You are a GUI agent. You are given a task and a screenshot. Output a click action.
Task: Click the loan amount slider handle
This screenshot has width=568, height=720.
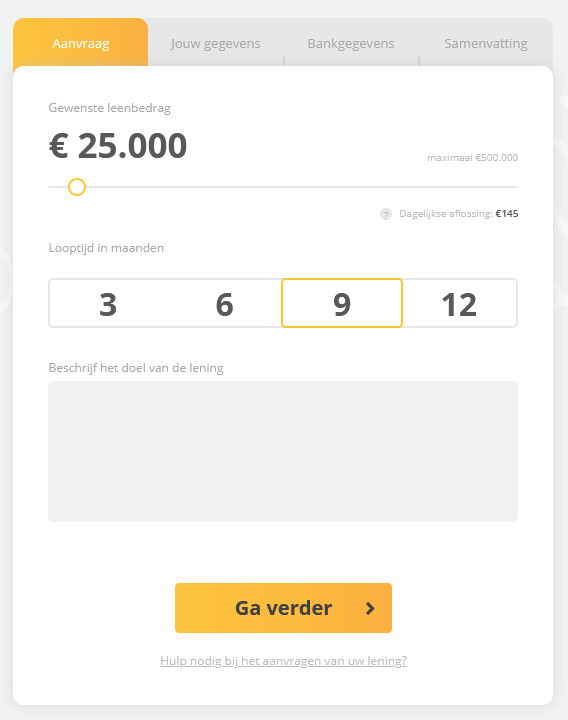click(77, 187)
